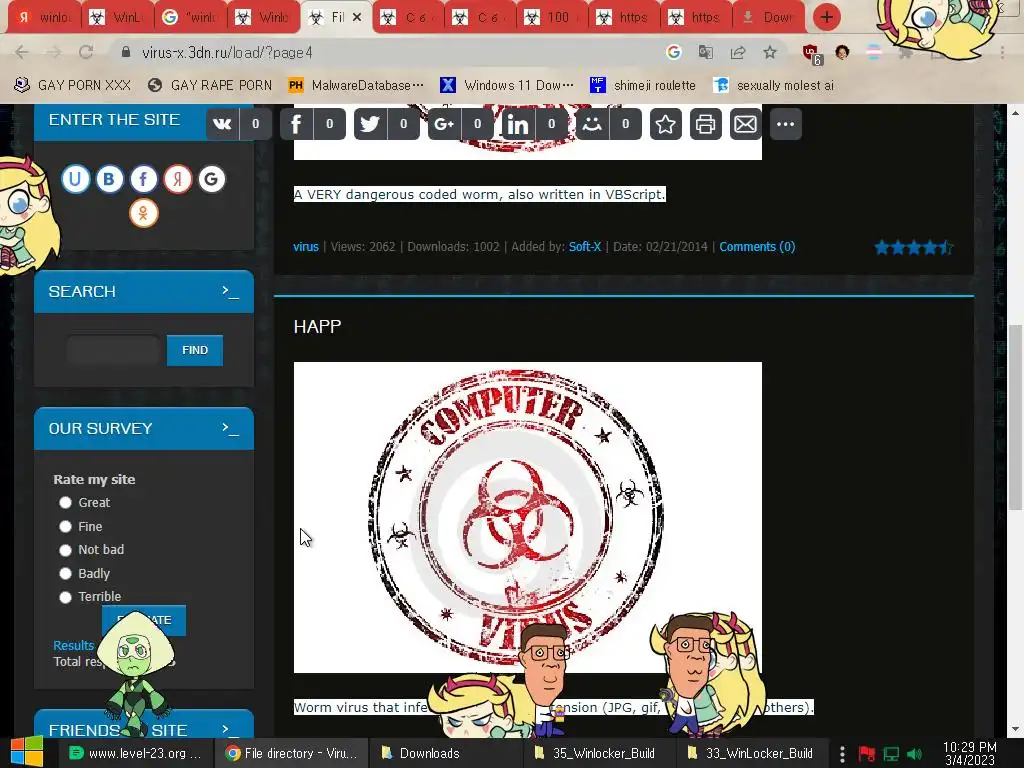This screenshot has height=768, width=1024.
Task: Open the volume speaker tray icon
Action: 915,754
